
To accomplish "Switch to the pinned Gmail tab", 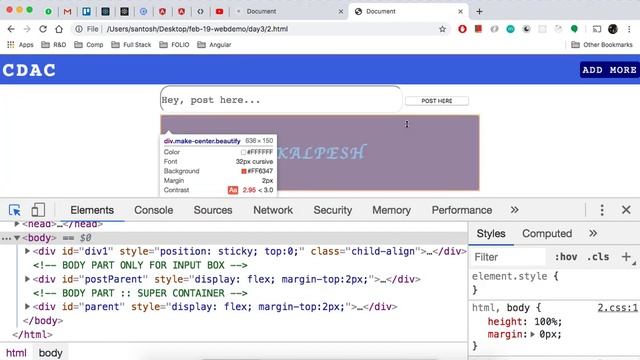I will point(67,11).
